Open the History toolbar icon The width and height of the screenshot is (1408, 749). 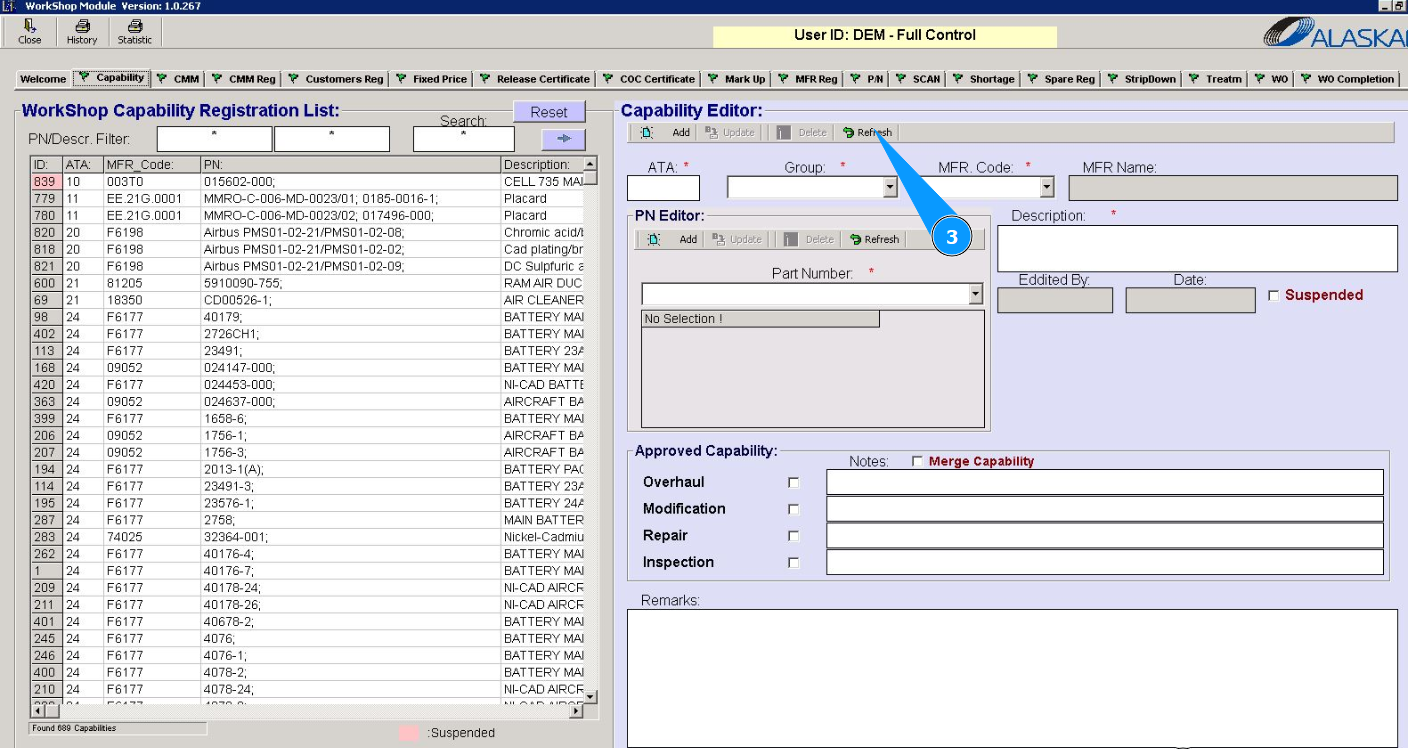click(x=82, y=32)
